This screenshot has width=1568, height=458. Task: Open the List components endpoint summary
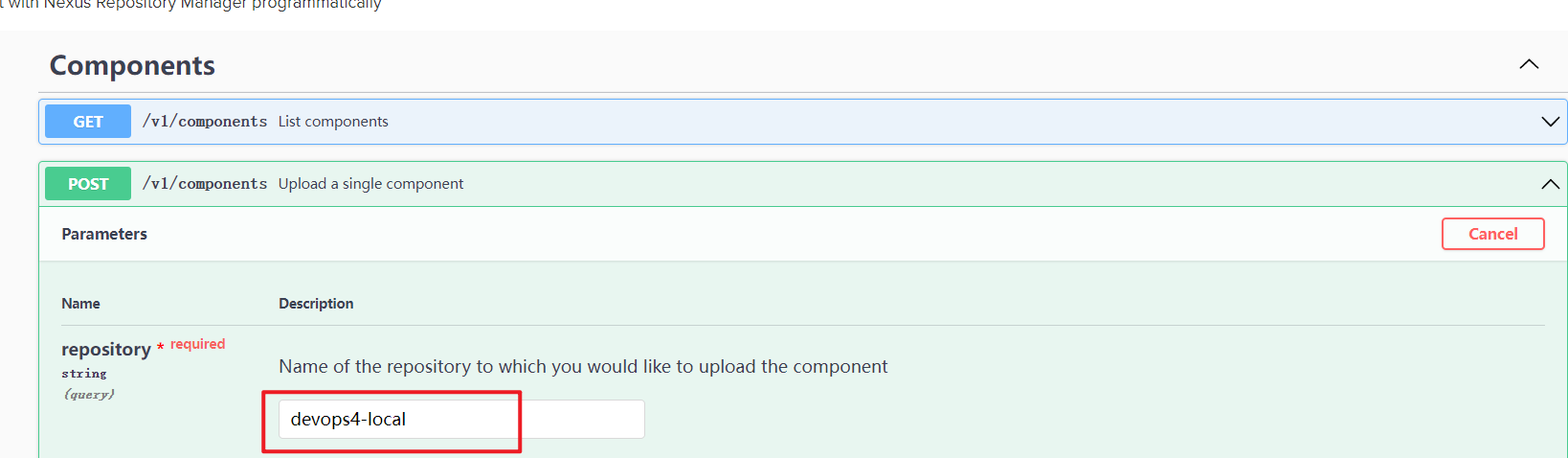333,122
